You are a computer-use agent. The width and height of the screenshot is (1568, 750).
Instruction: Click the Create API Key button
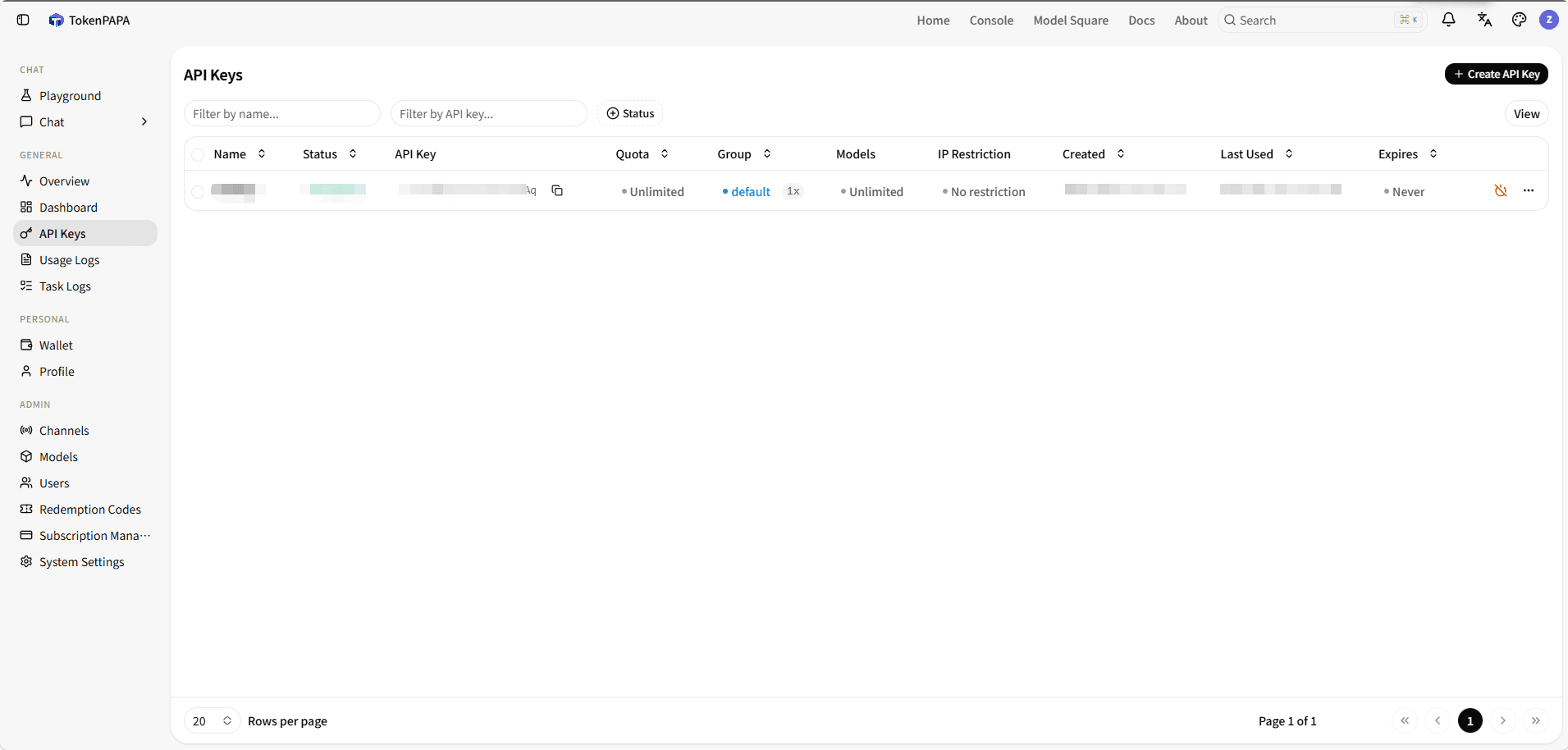pyautogui.click(x=1496, y=74)
